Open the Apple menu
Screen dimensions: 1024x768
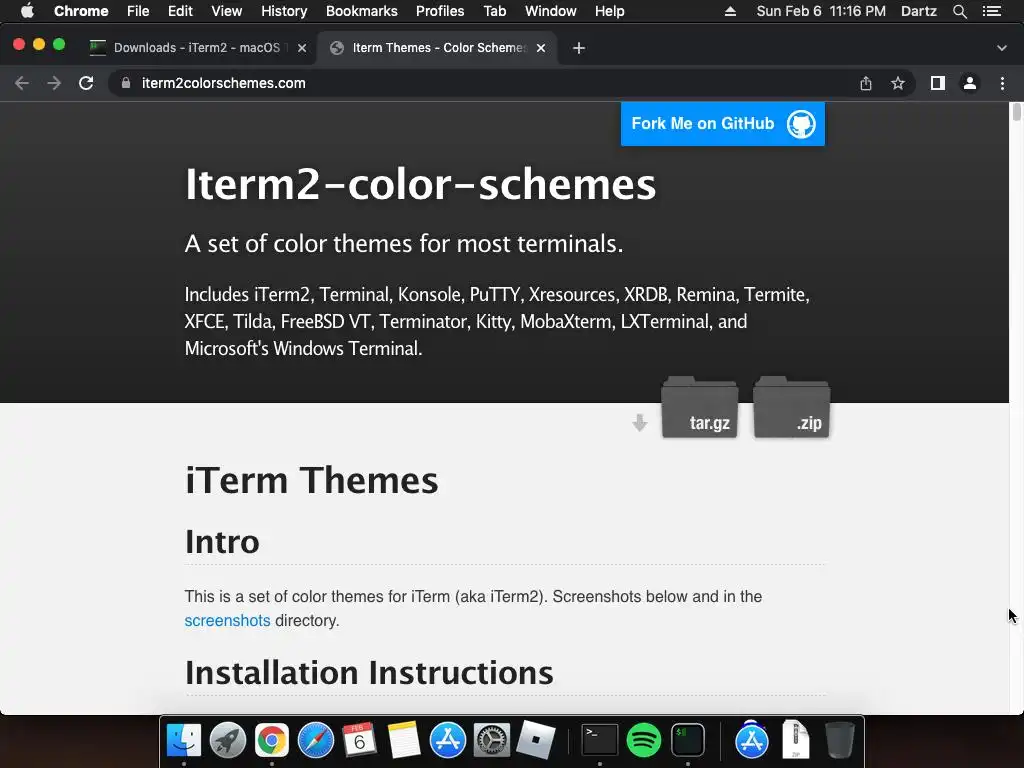[27, 11]
